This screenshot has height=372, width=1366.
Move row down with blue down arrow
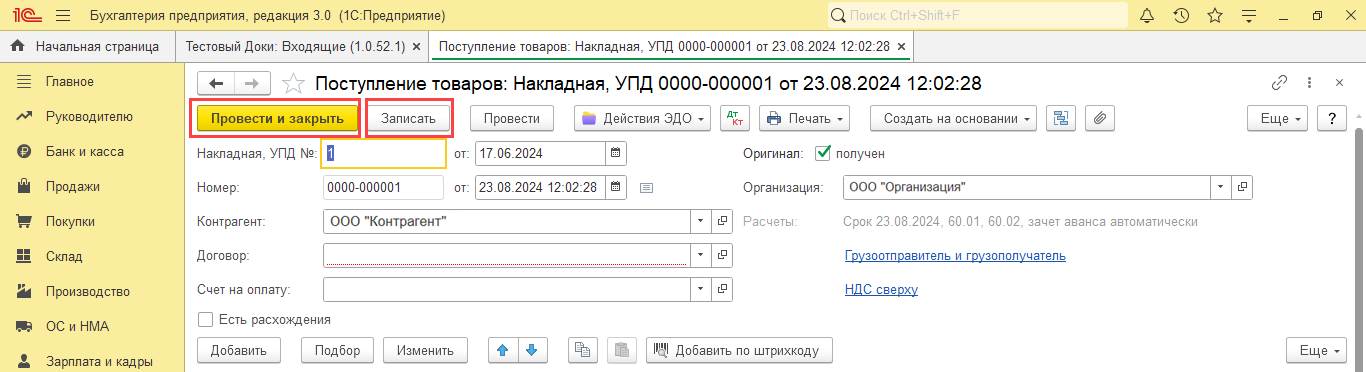pyautogui.click(x=532, y=350)
